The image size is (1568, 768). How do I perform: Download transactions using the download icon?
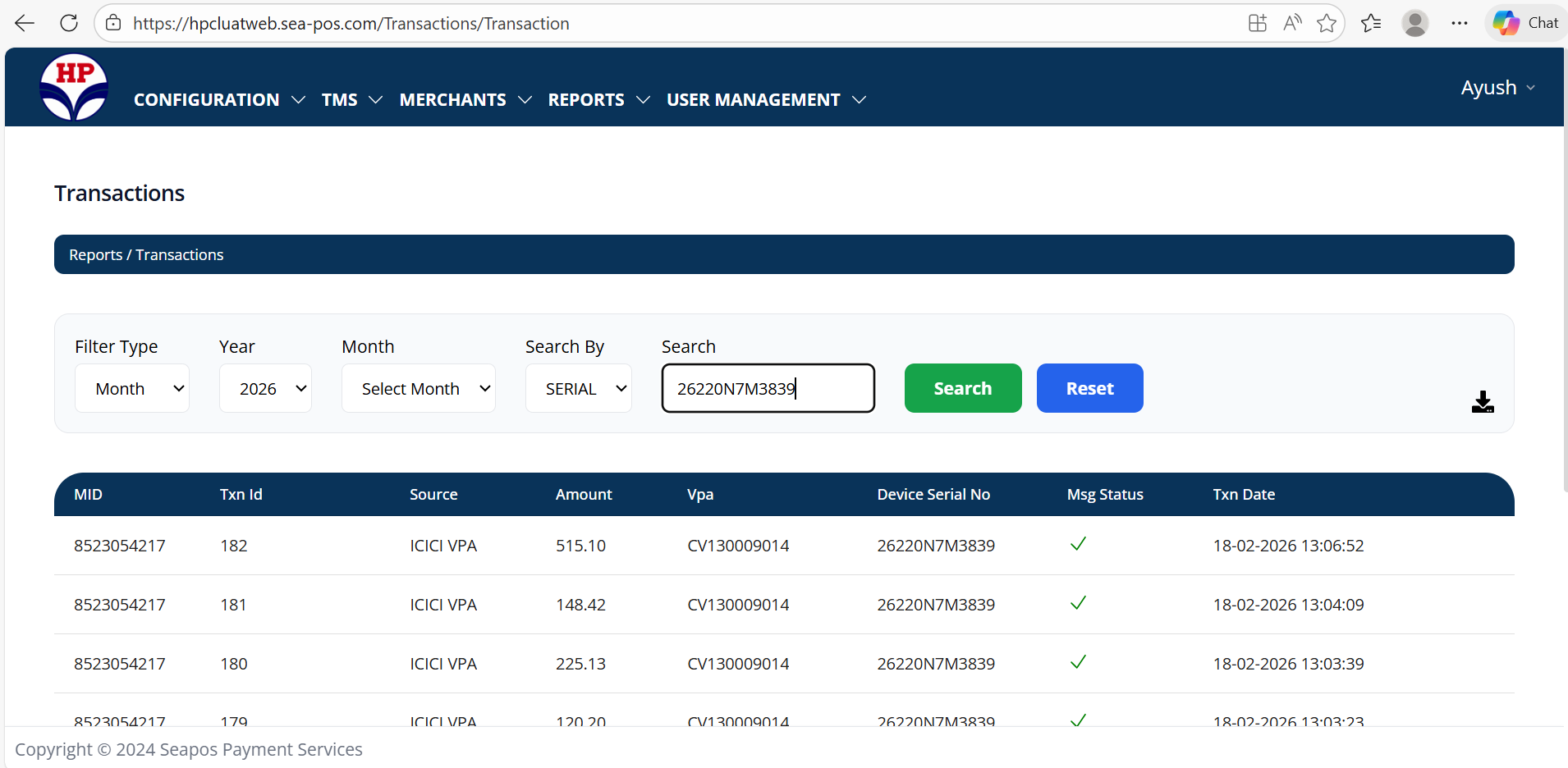click(x=1482, y=402)
